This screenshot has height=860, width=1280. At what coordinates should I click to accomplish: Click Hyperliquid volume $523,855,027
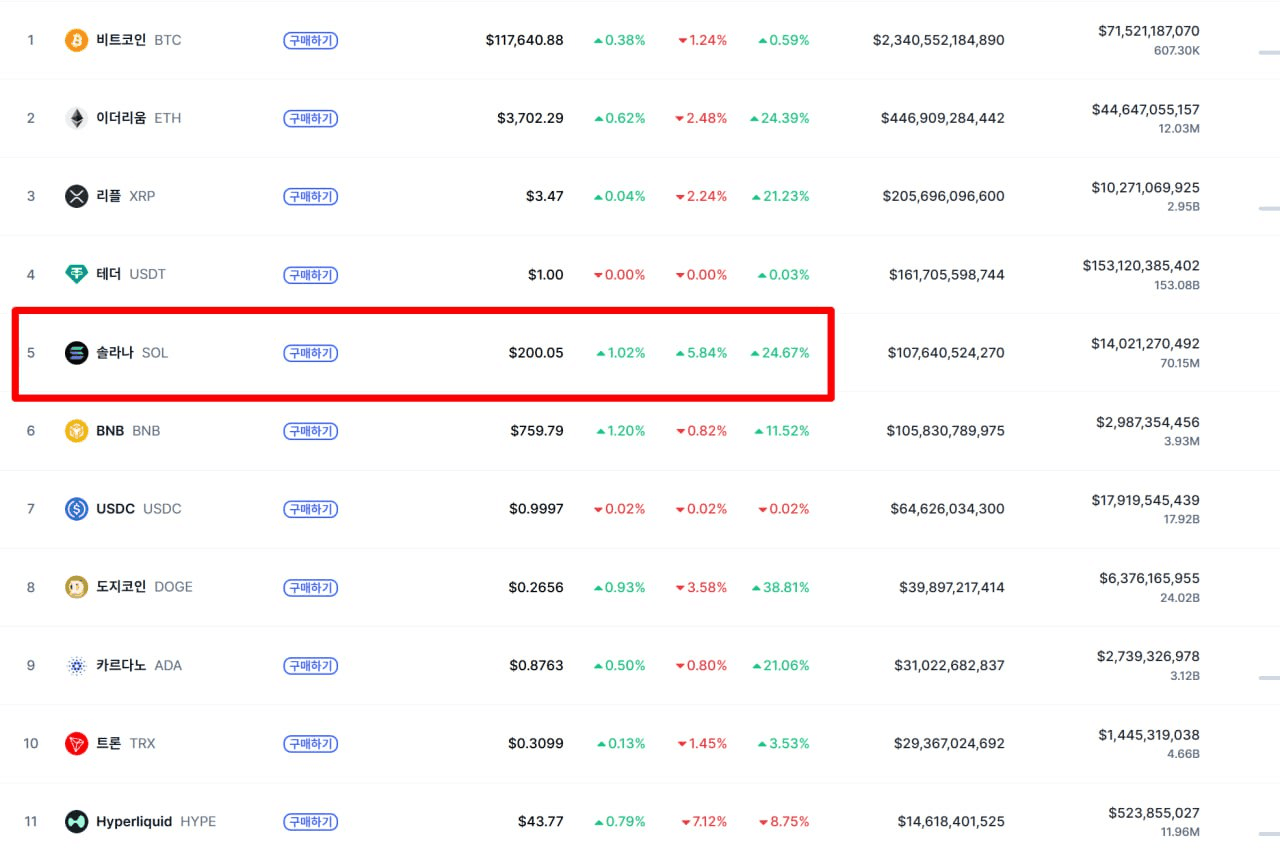pyautogui.click(x=1154, y=813)
